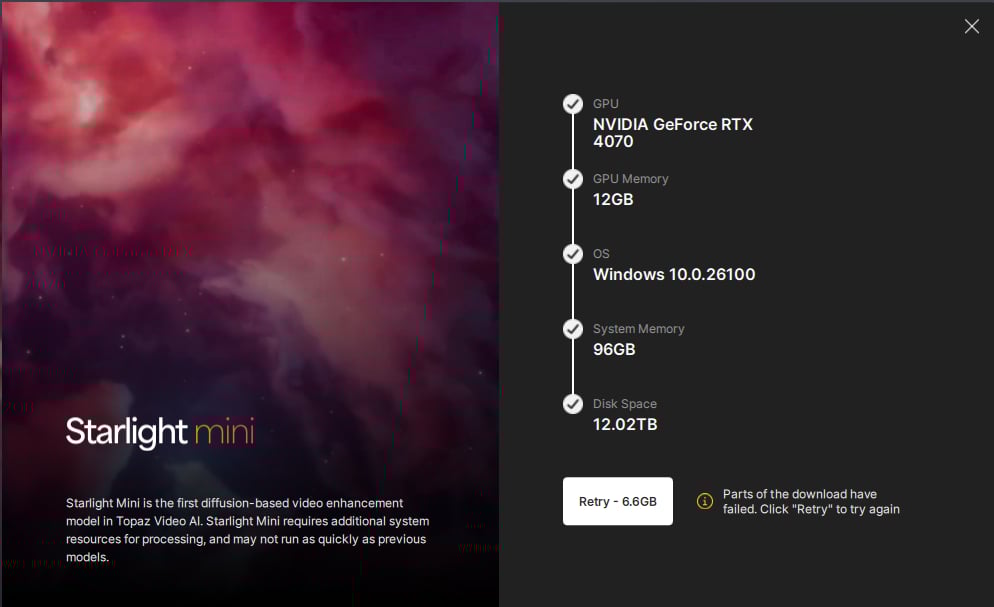Click the GPU requirement checkmark icon
Viewport: 994px width, 607px height.
573,104
